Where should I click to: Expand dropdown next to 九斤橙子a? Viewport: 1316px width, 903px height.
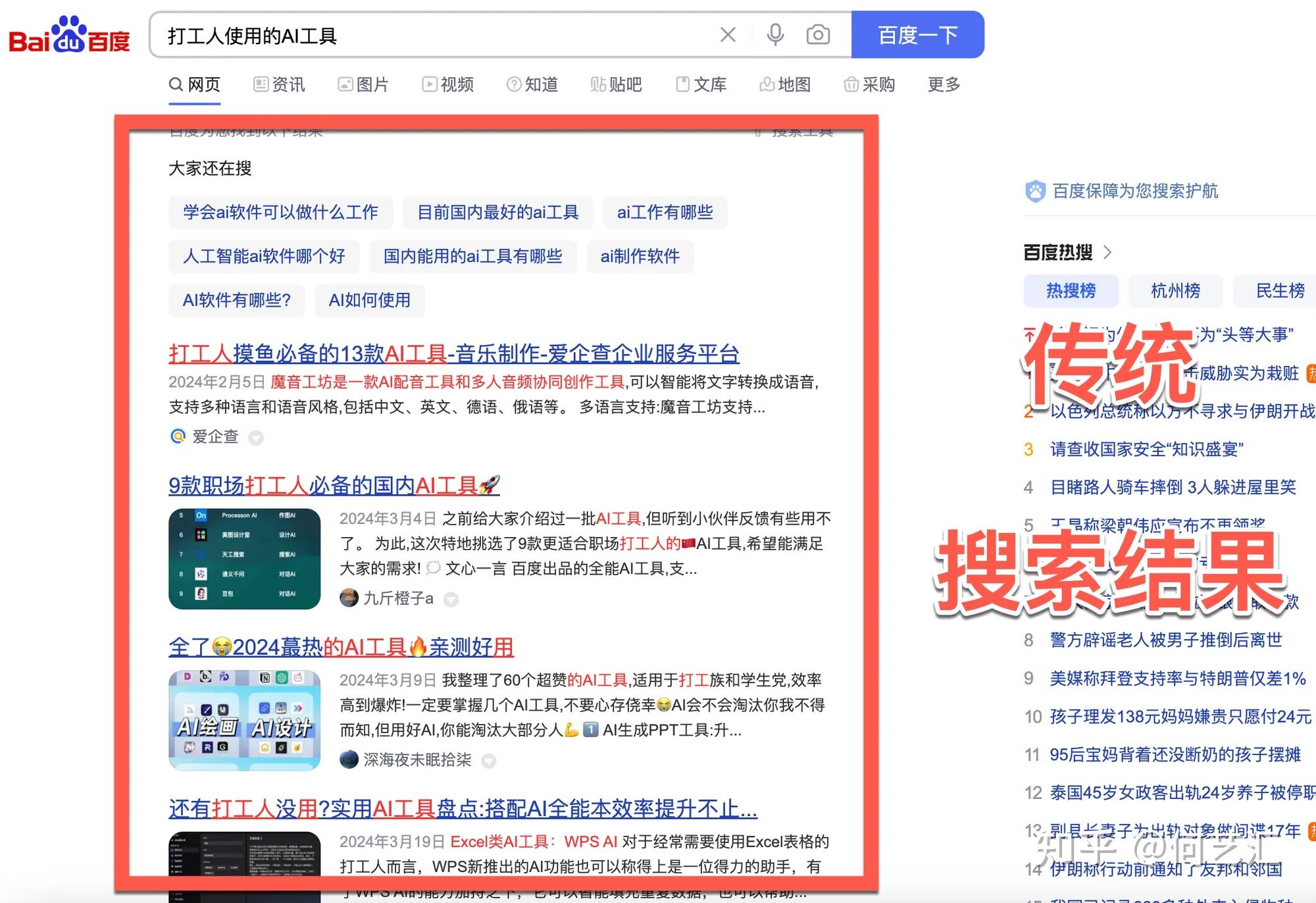tap(451, 600)
